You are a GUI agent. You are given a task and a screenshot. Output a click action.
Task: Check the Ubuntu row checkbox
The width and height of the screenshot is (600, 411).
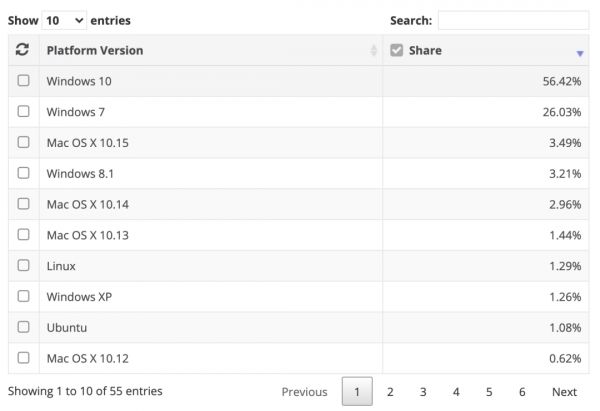23,327
